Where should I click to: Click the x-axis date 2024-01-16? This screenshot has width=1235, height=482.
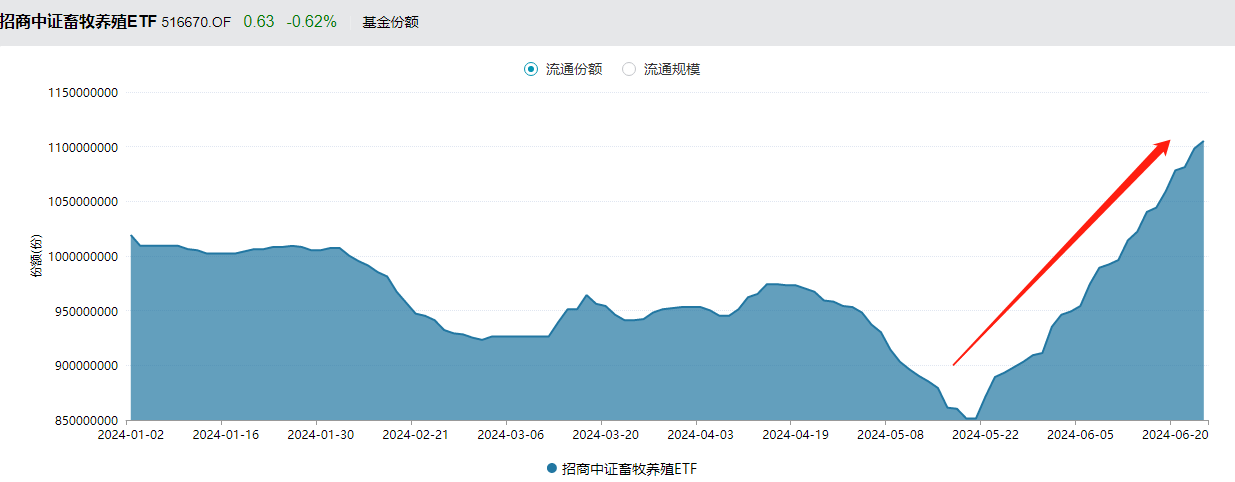225,435
